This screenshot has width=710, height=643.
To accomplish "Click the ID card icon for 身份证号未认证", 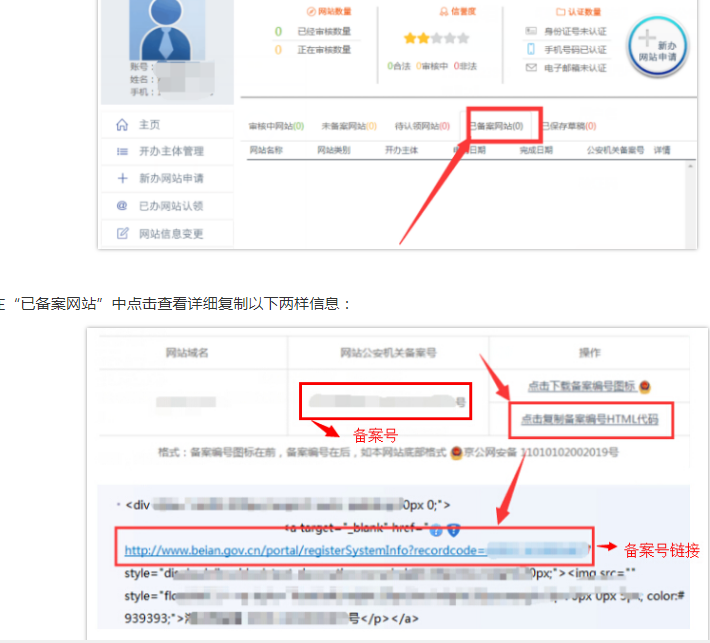I will [x=531, y=31].
